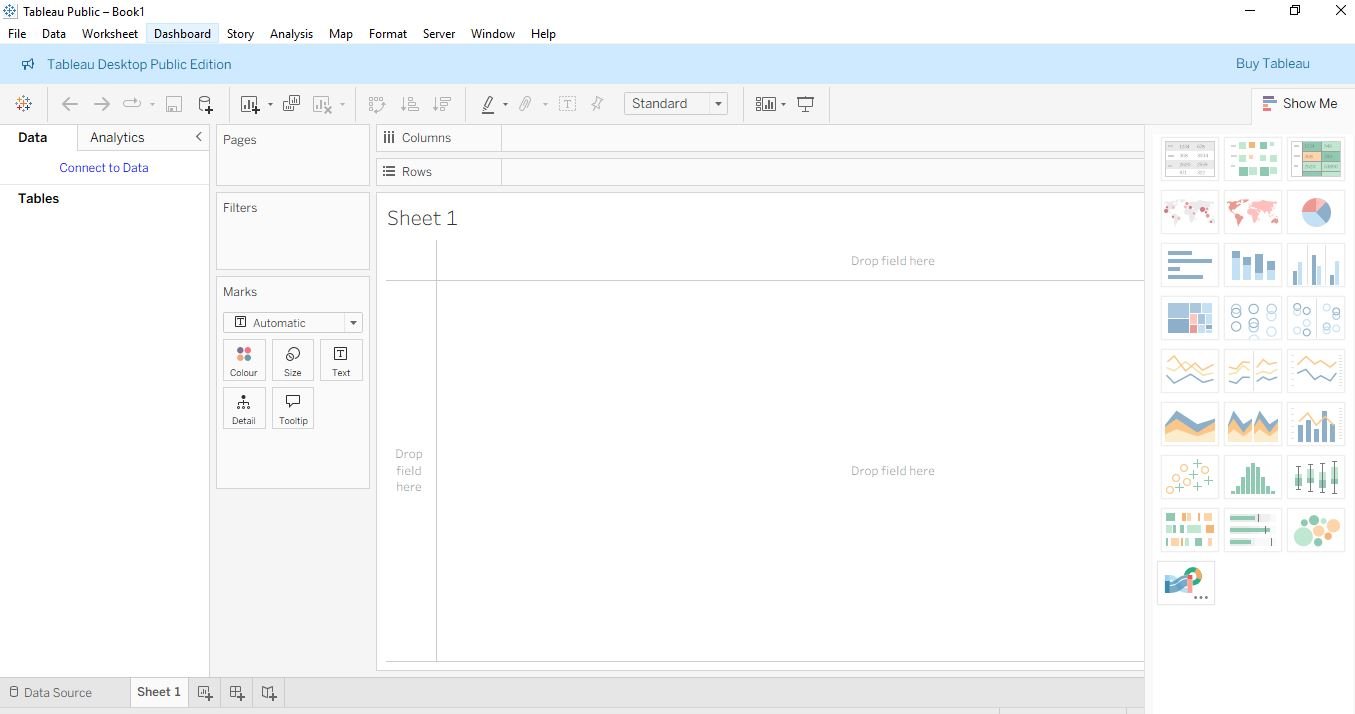Image resolution: width=1355 pixels, height=714 pixels.
Task: Click the Tableau start page logo icon
Action: click(x=23, y=104)
